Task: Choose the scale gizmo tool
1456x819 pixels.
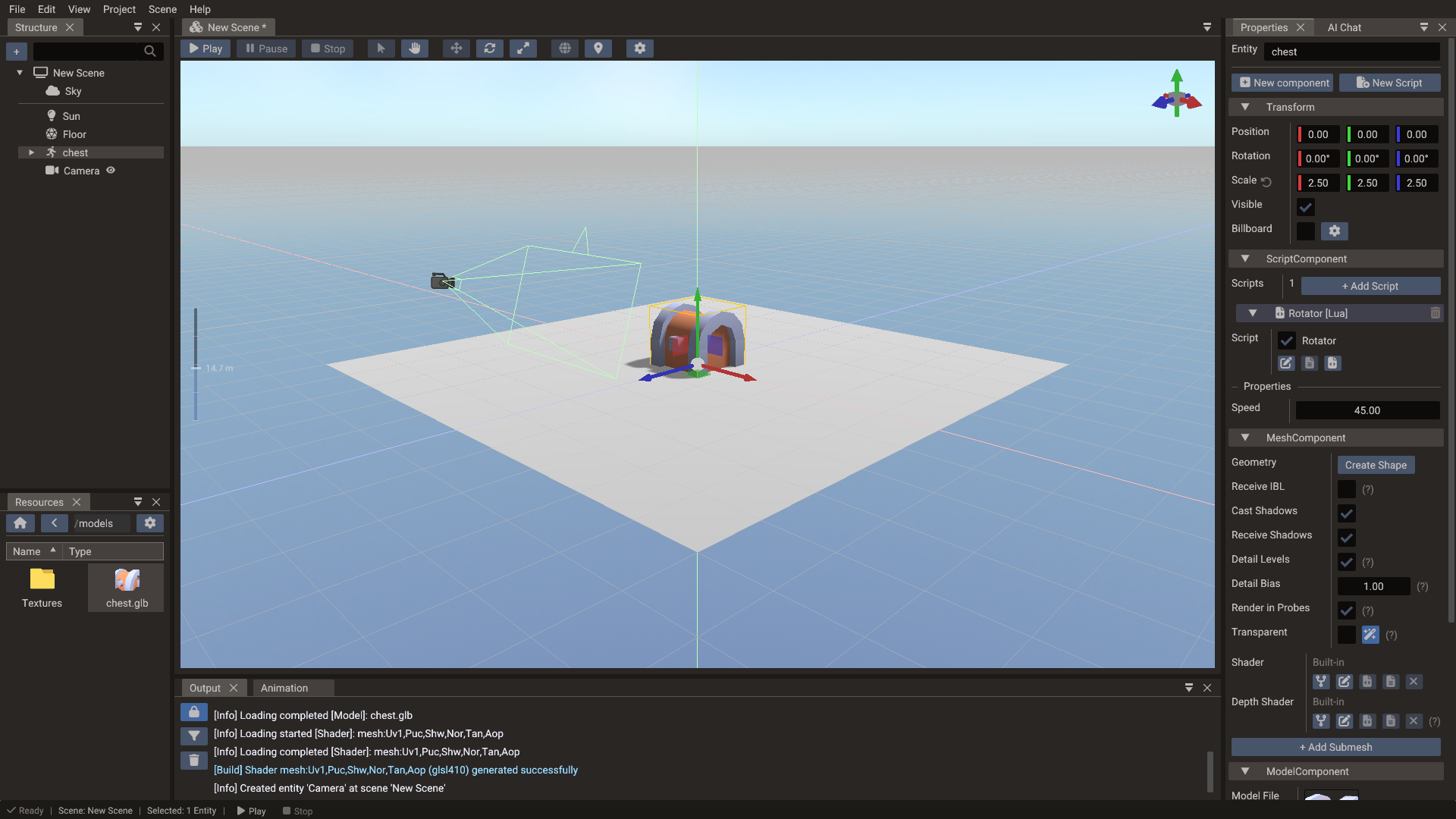Action: pos(523,49)
